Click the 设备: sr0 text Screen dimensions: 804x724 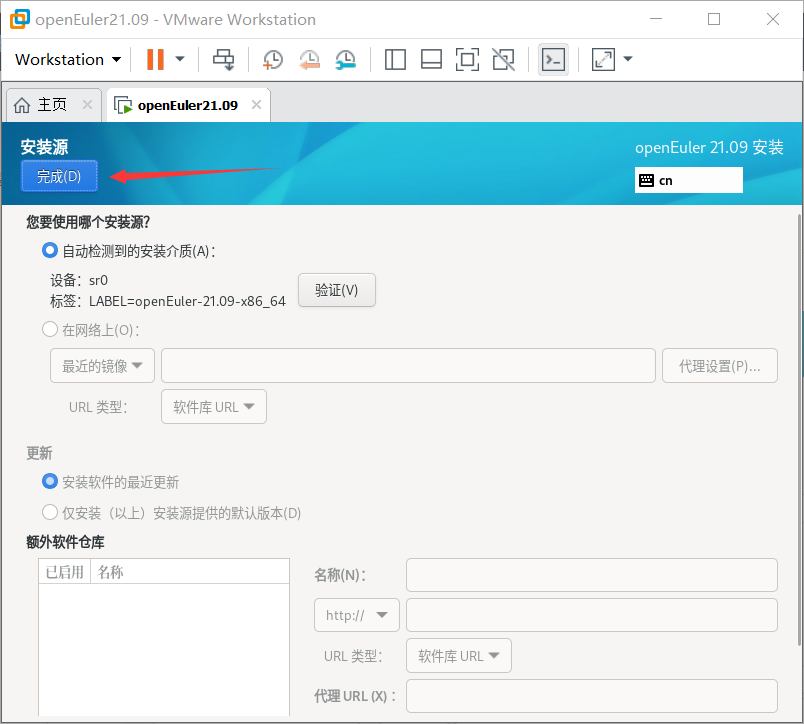[79, 280]
